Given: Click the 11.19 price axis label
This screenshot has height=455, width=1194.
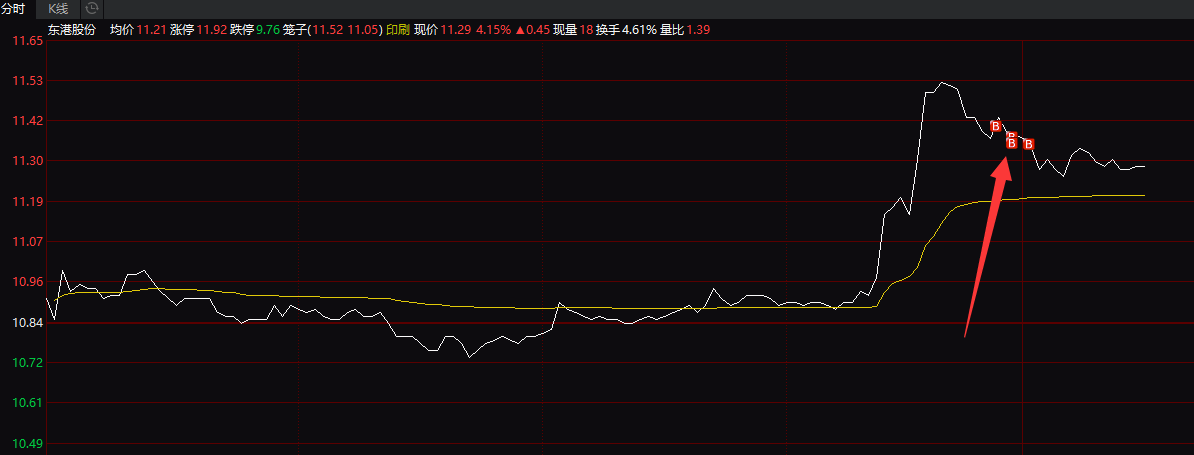Looking at the screenshot, I should click(x=28, y=202).
